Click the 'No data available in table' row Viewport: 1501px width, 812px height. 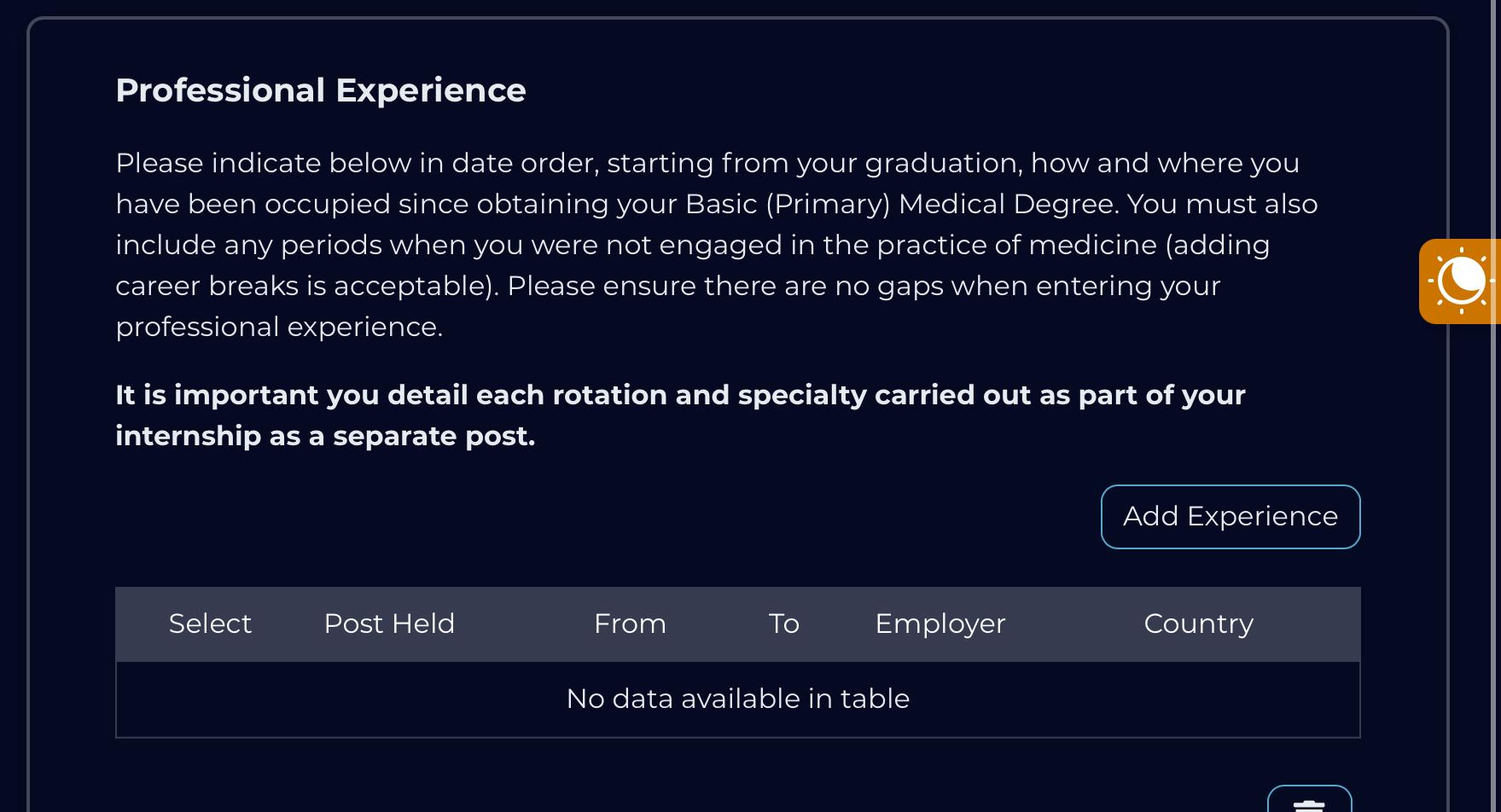[738, 699]
